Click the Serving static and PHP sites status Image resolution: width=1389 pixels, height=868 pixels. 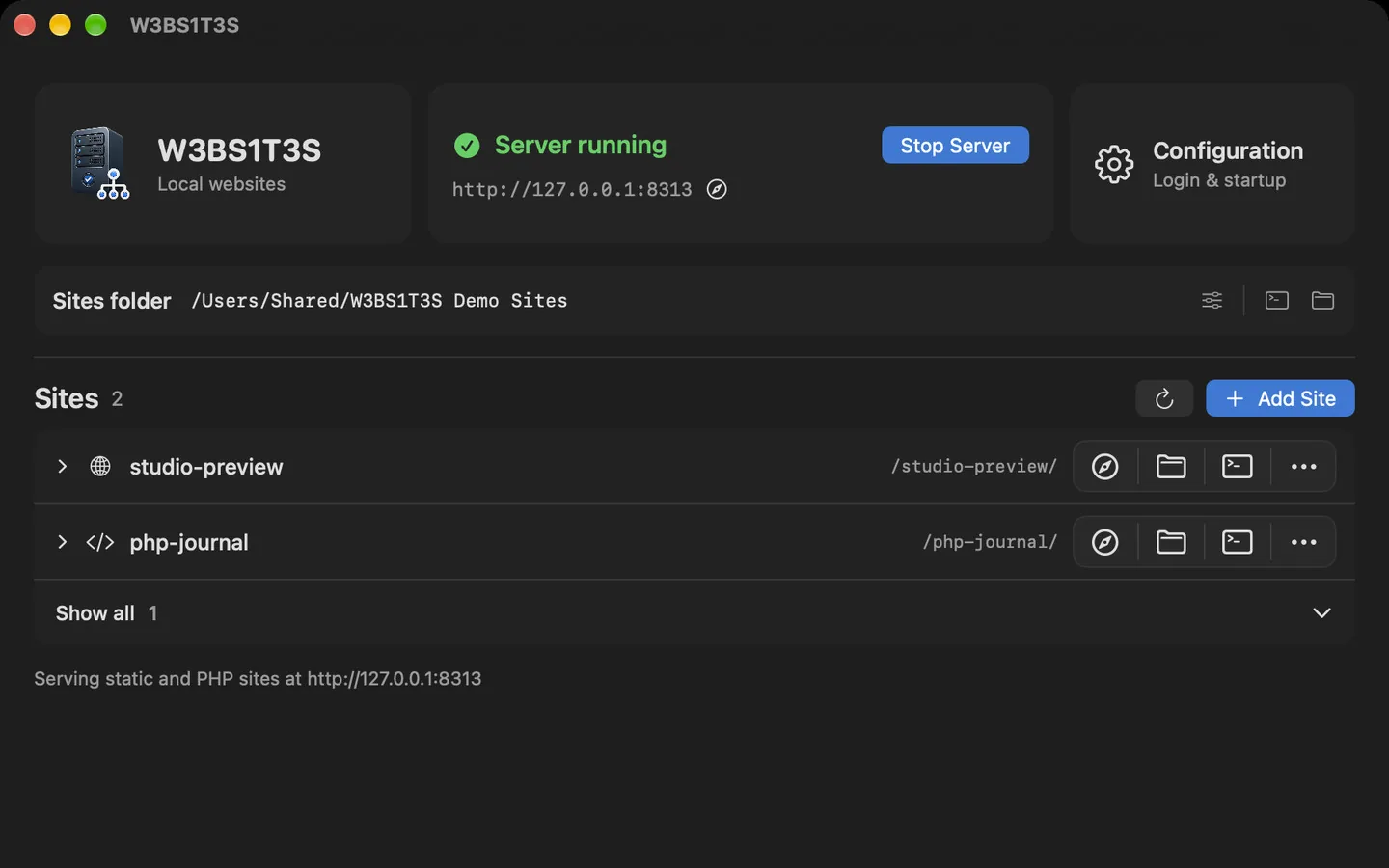coord(258,679)
